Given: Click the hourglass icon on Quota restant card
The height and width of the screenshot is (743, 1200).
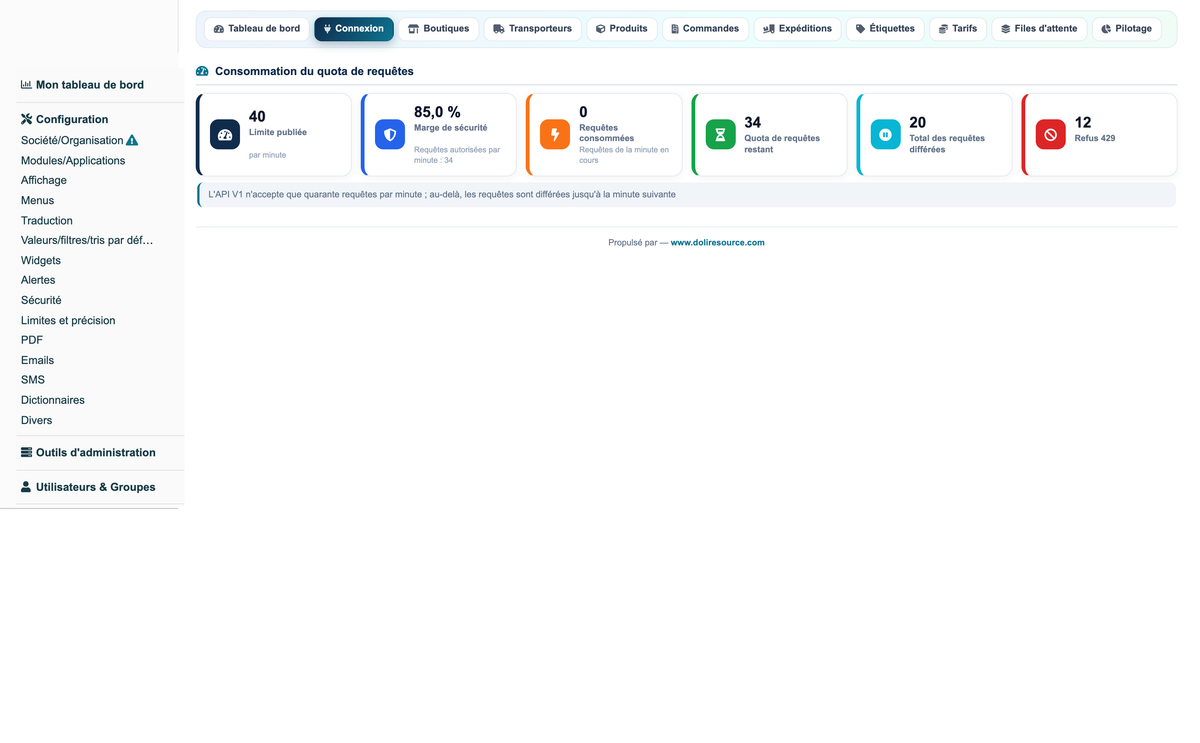Looking at the screenshot, I should (x=721, y=134).
